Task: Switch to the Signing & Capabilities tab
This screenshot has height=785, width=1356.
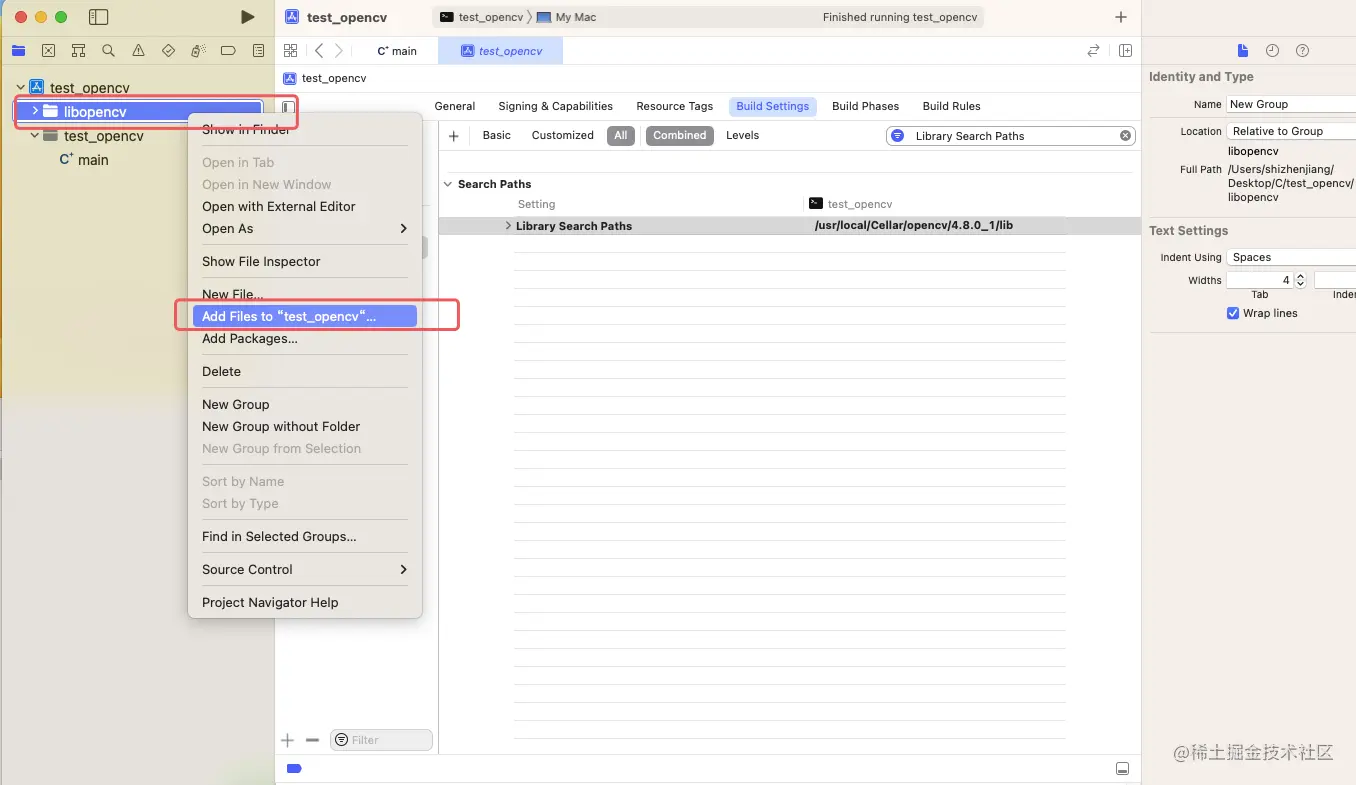Action: coord(555,106)
